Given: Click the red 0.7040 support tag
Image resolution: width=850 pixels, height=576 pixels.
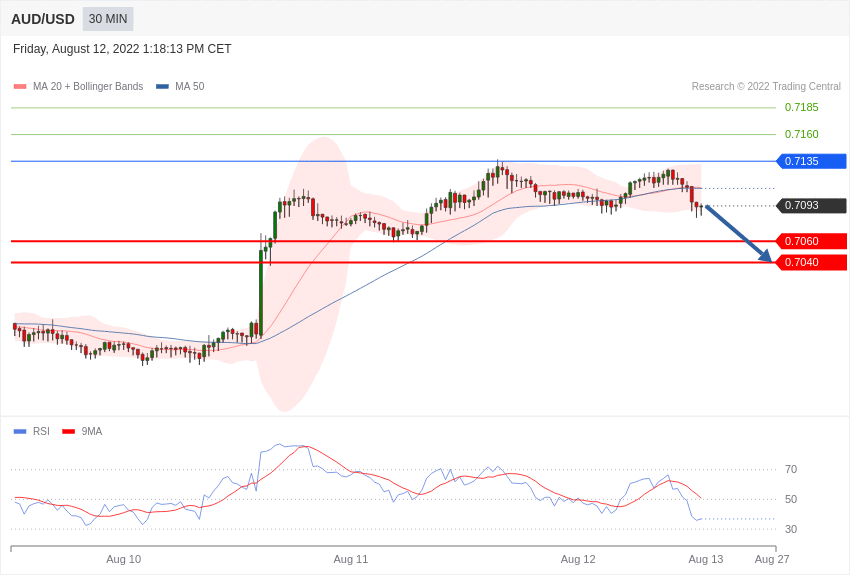Looking at the screenshot, I should [811, 262].
